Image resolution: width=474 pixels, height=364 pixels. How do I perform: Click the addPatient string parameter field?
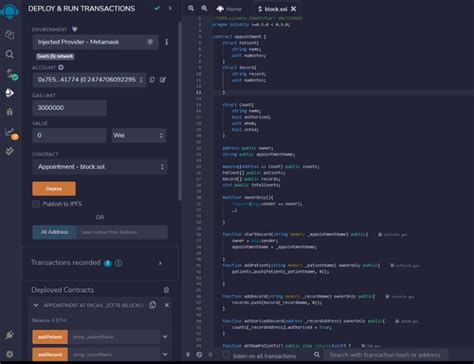coord(114,337)
